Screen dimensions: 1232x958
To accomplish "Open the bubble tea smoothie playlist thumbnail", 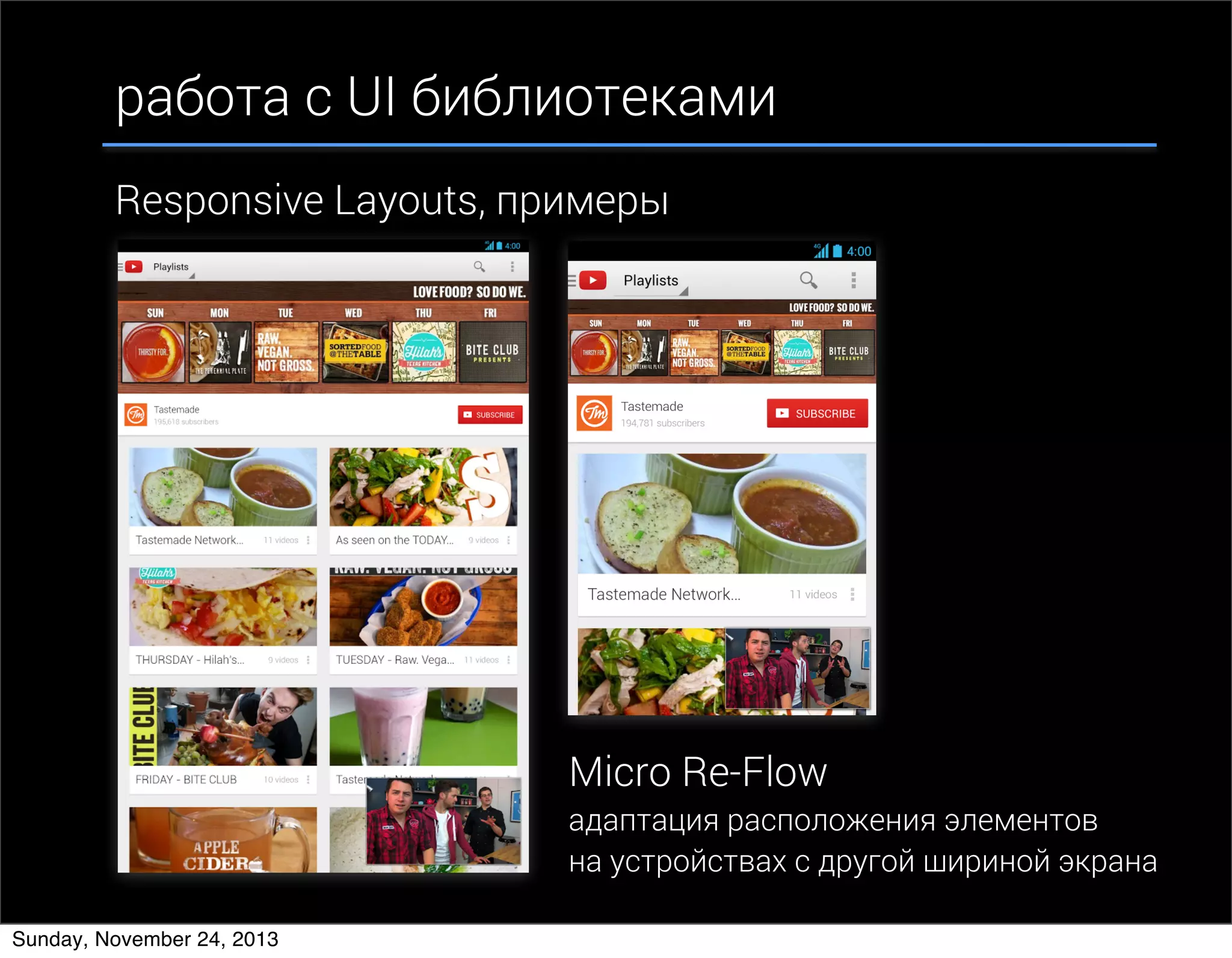I will [x=423, y=726].
